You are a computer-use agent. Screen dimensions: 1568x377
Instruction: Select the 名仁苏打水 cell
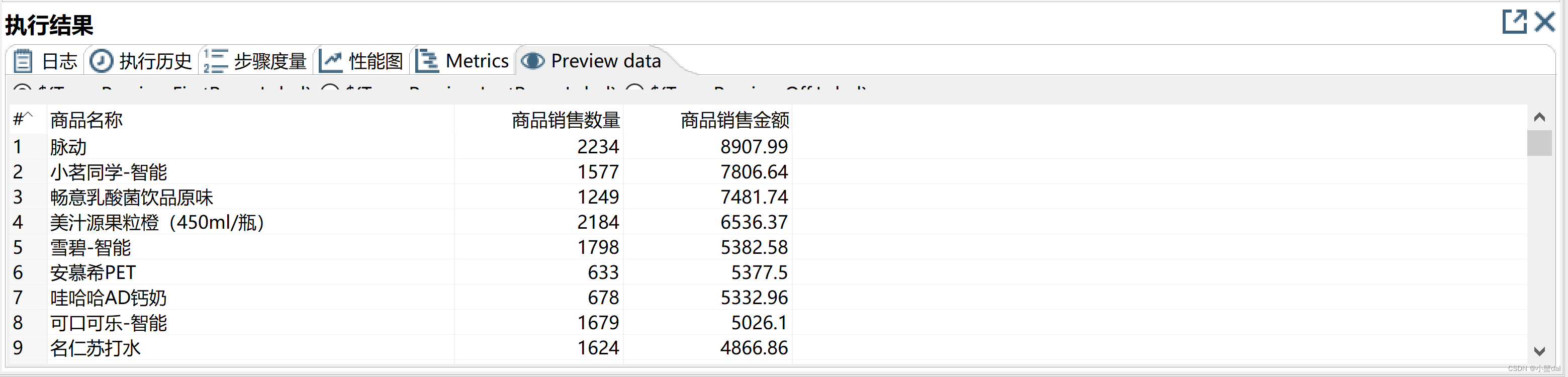95,348
